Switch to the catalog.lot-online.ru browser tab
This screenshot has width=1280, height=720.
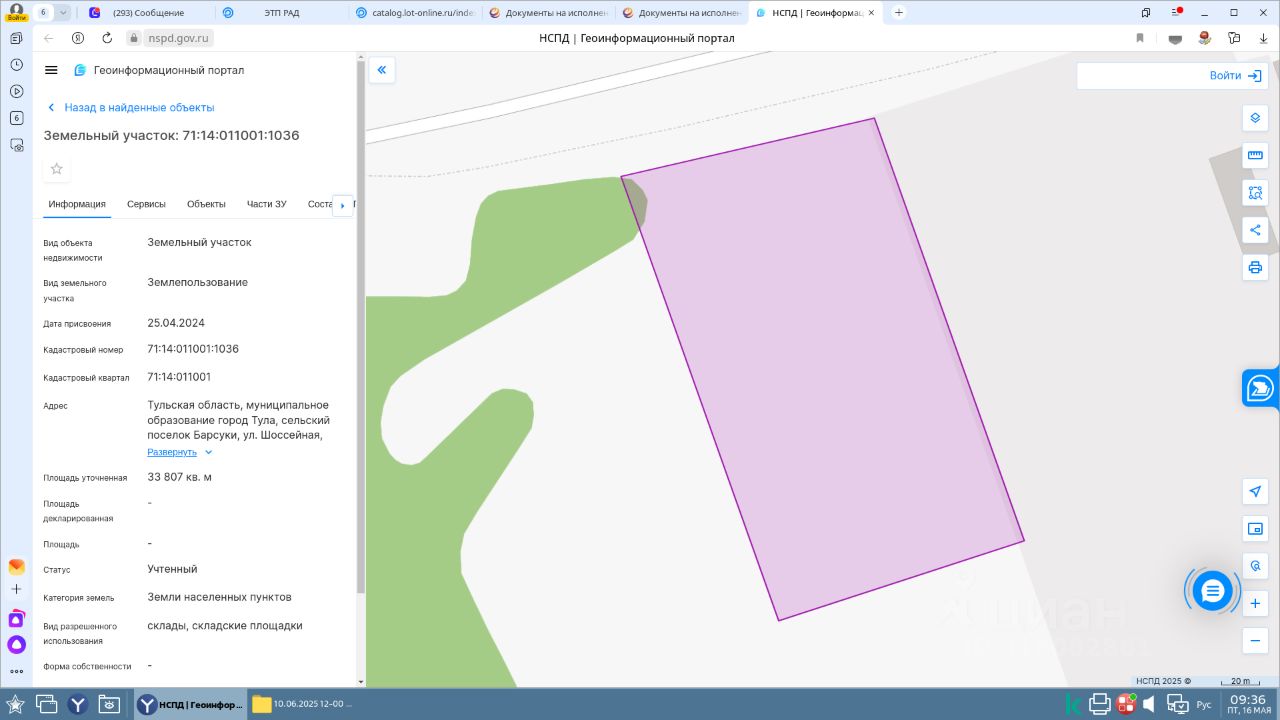pyautogui.click(x=414, y=12)
